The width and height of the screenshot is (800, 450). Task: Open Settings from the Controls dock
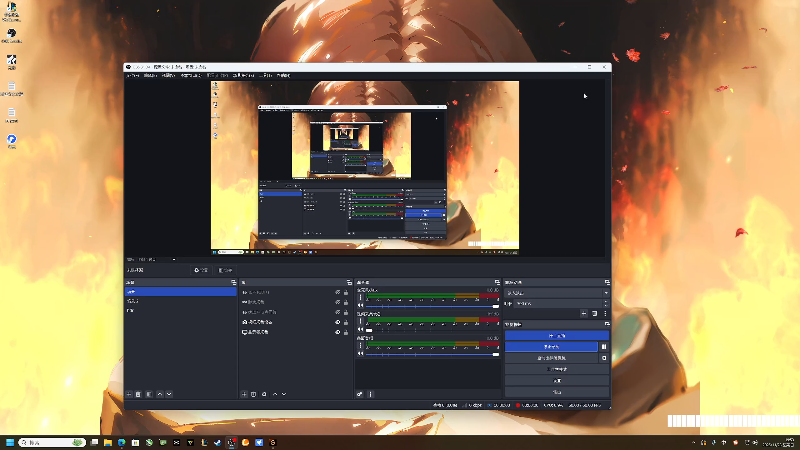coord(557,381)
